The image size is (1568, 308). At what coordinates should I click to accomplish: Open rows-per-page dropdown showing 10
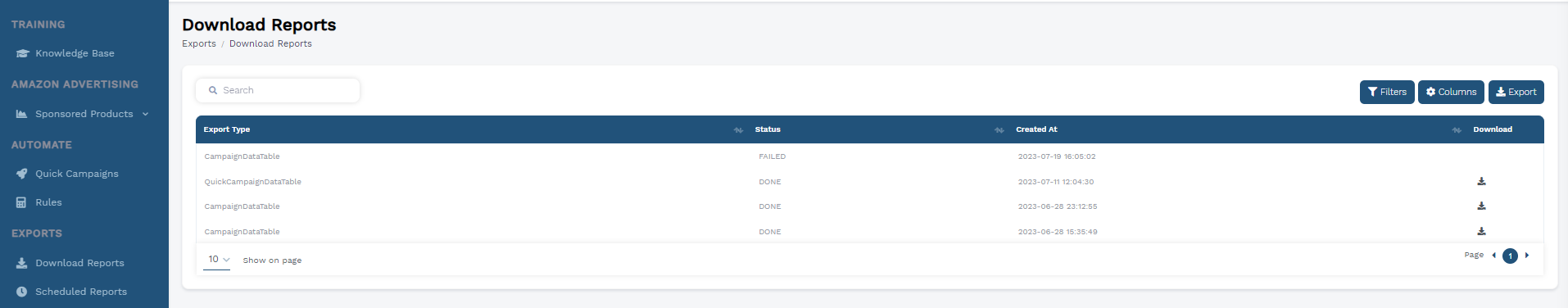click(218, 260)
